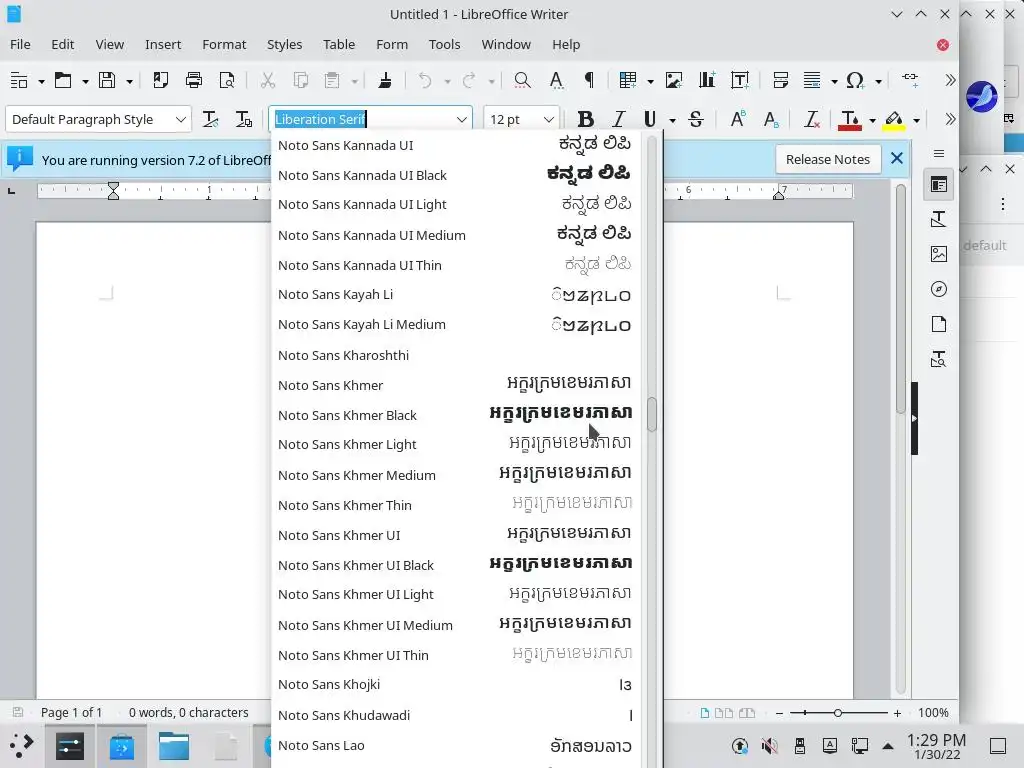
Task: Collapse the Font Name dropdown arrow
Action: click(461, 120)
